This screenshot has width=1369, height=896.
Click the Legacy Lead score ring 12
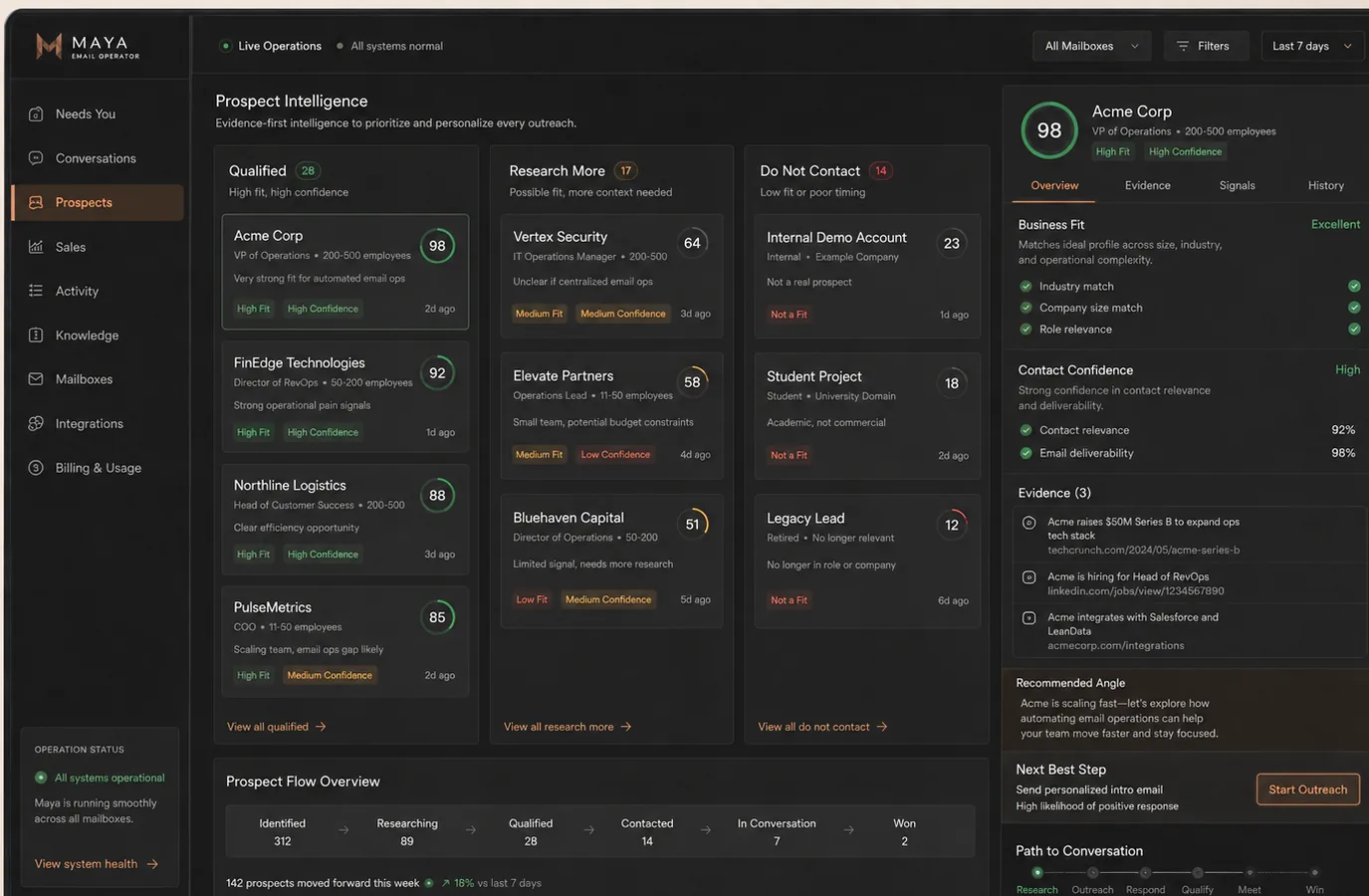click(x=952, y=525)
